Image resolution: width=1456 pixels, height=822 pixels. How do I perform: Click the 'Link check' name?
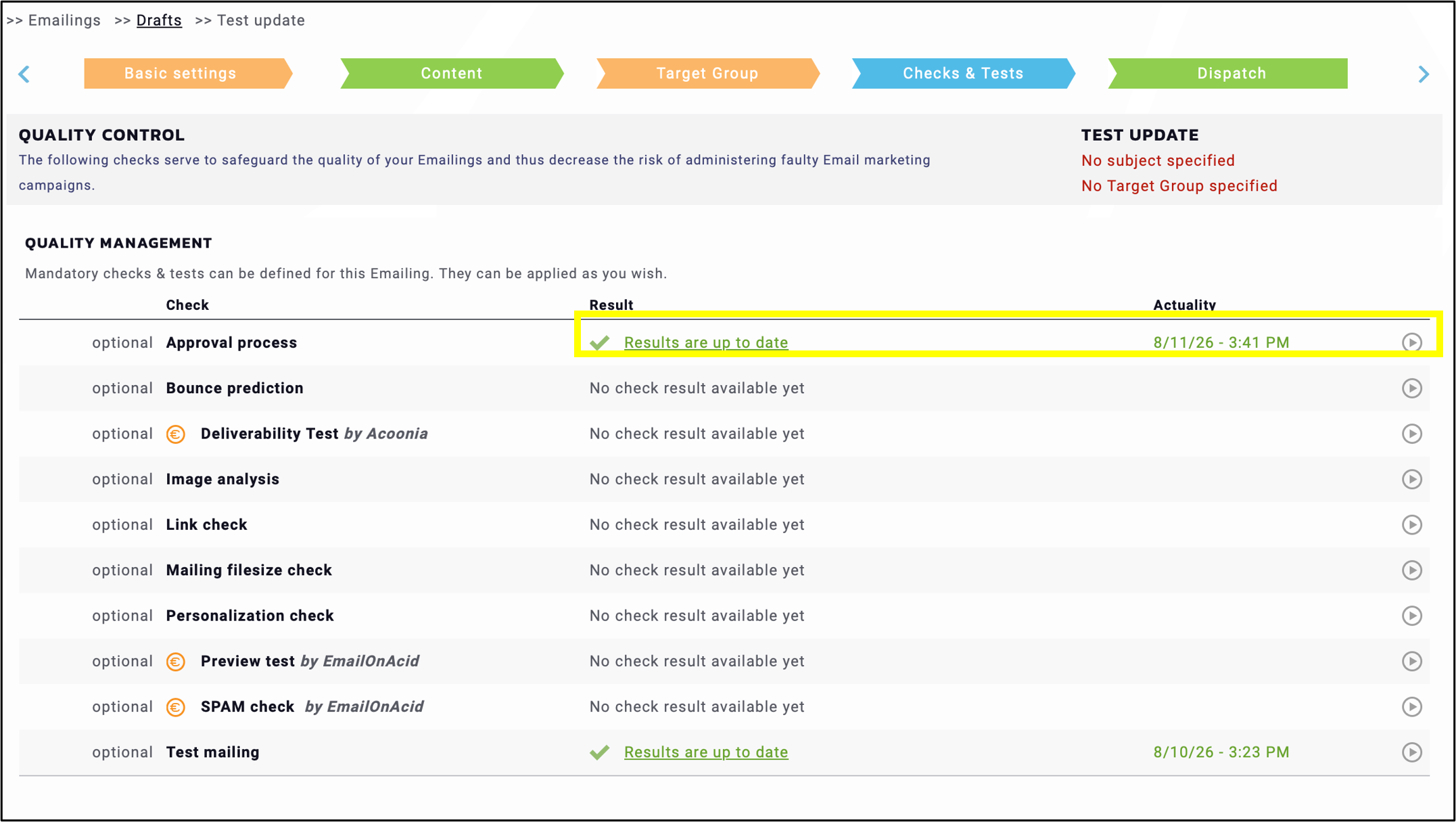coord(206,524)
